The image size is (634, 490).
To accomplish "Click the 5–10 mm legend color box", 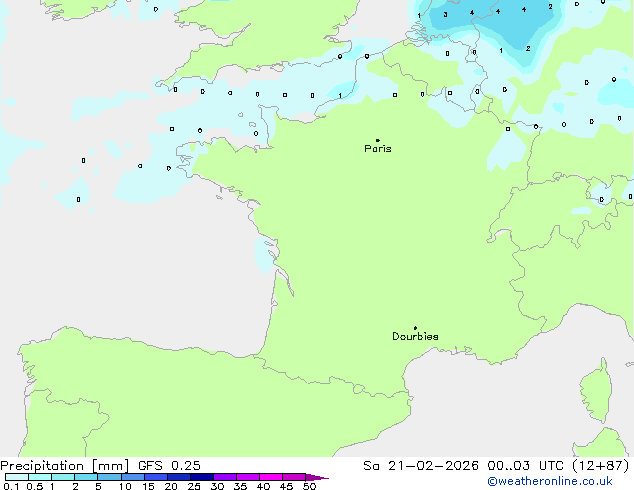I will [109, 477].
